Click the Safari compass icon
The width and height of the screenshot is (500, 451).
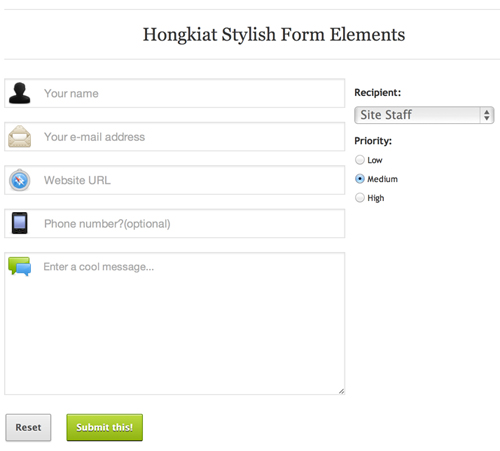(19, 180)
